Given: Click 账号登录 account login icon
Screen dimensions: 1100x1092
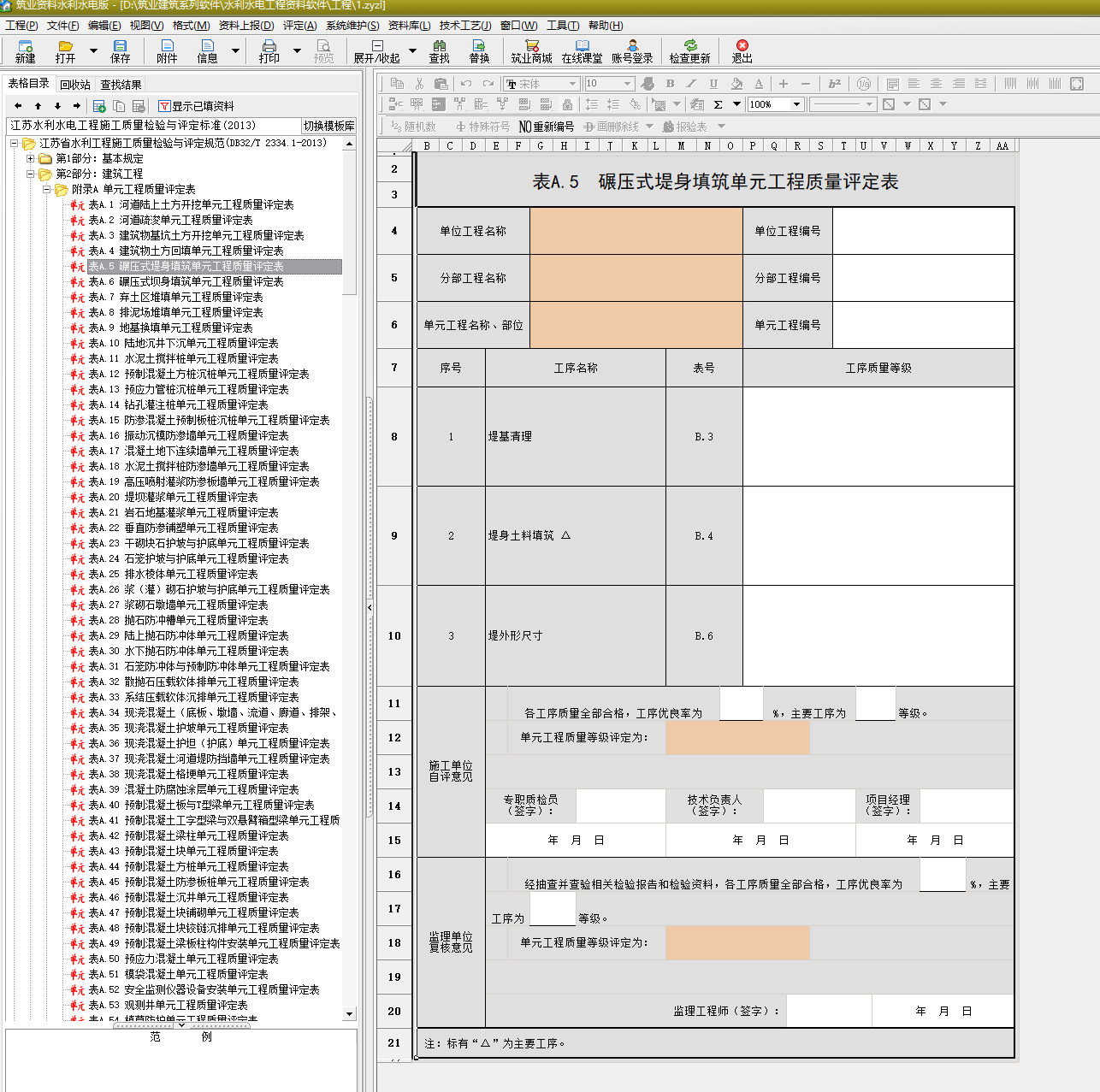Looking at the screenshot, I should (632, 51).
